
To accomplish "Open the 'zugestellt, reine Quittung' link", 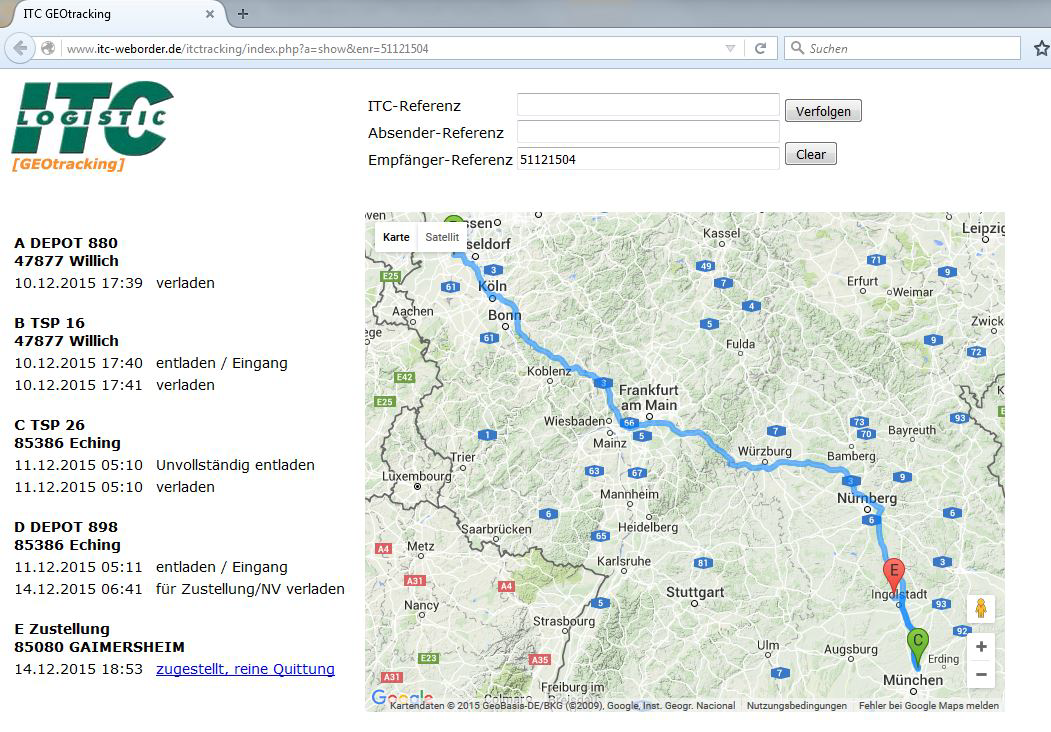I will [x=245, y=669].
